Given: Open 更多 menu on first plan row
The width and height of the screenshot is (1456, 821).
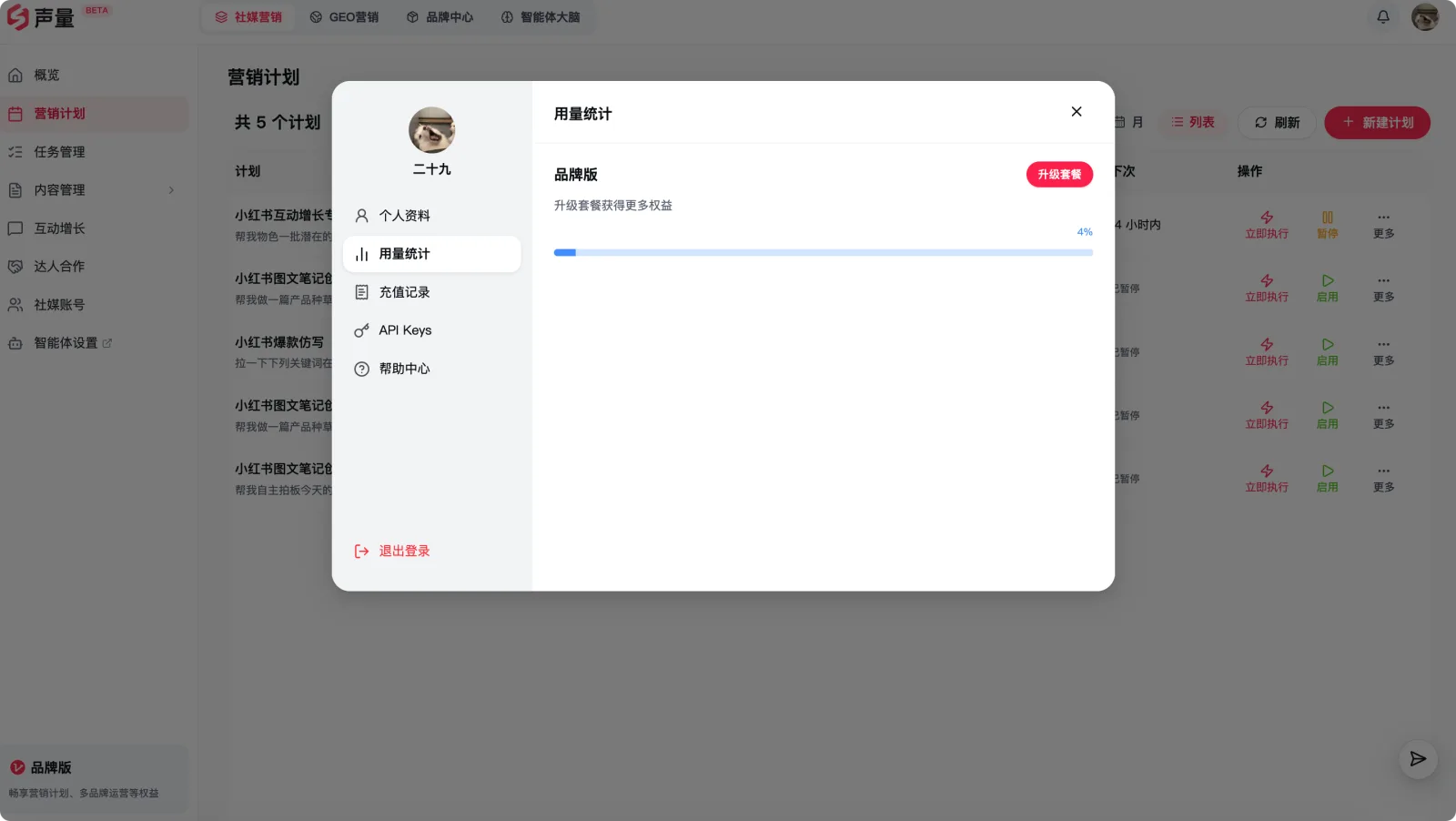Looking at the screenshot, I should point(1383,225).
